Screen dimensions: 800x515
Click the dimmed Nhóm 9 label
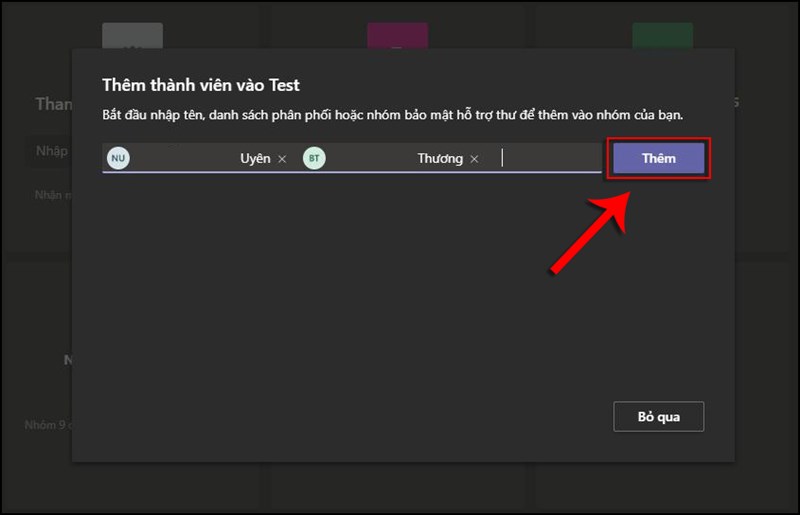pyautogui.click(x=46, y=425)
